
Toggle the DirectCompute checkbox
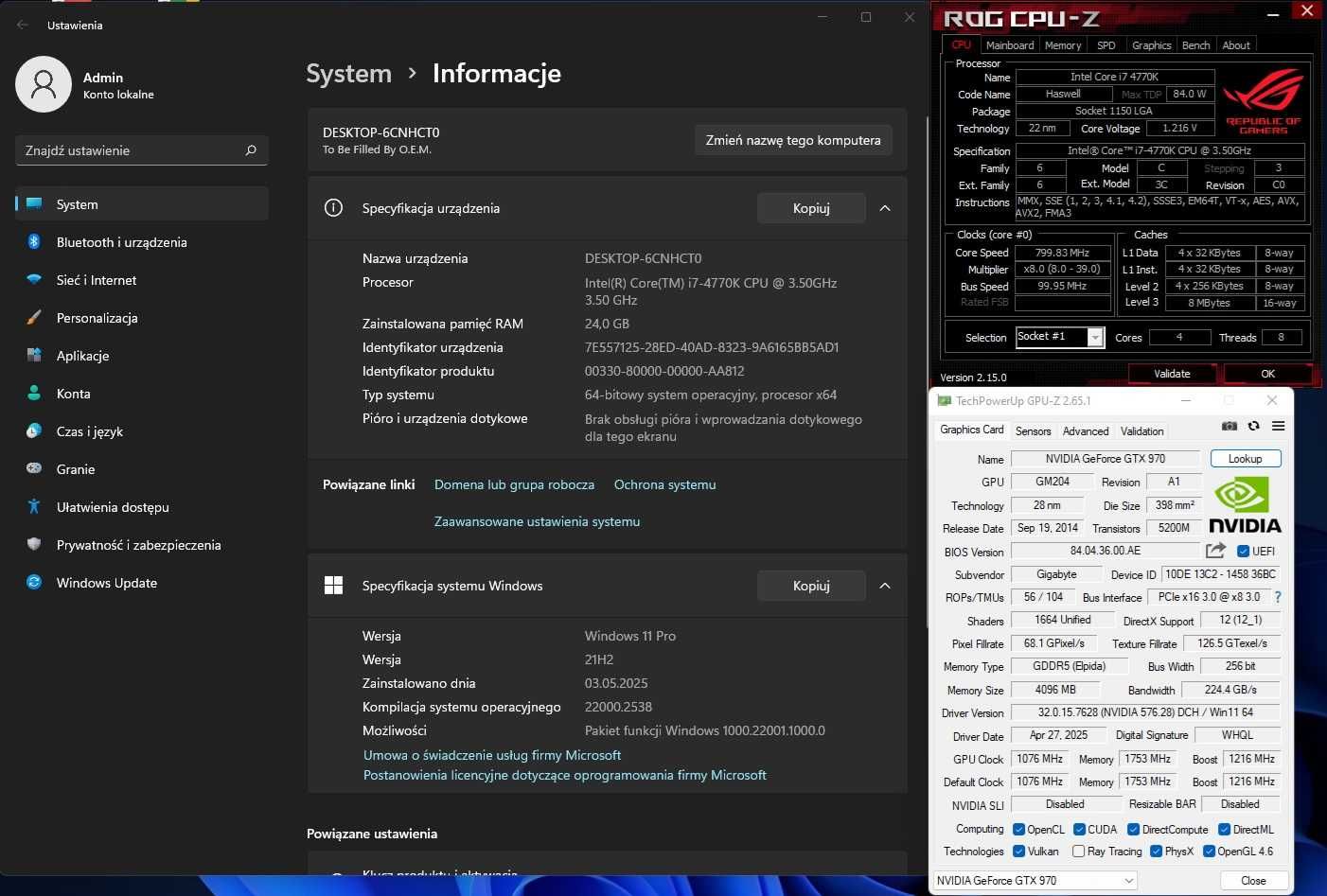coord(1133,830)
